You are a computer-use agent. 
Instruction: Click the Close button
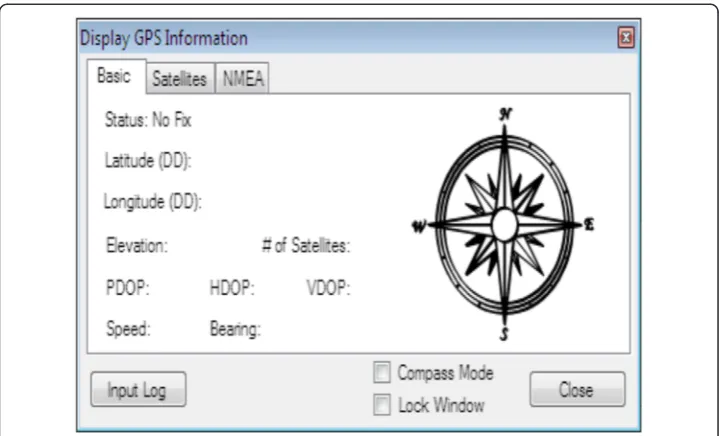point(577,390)
